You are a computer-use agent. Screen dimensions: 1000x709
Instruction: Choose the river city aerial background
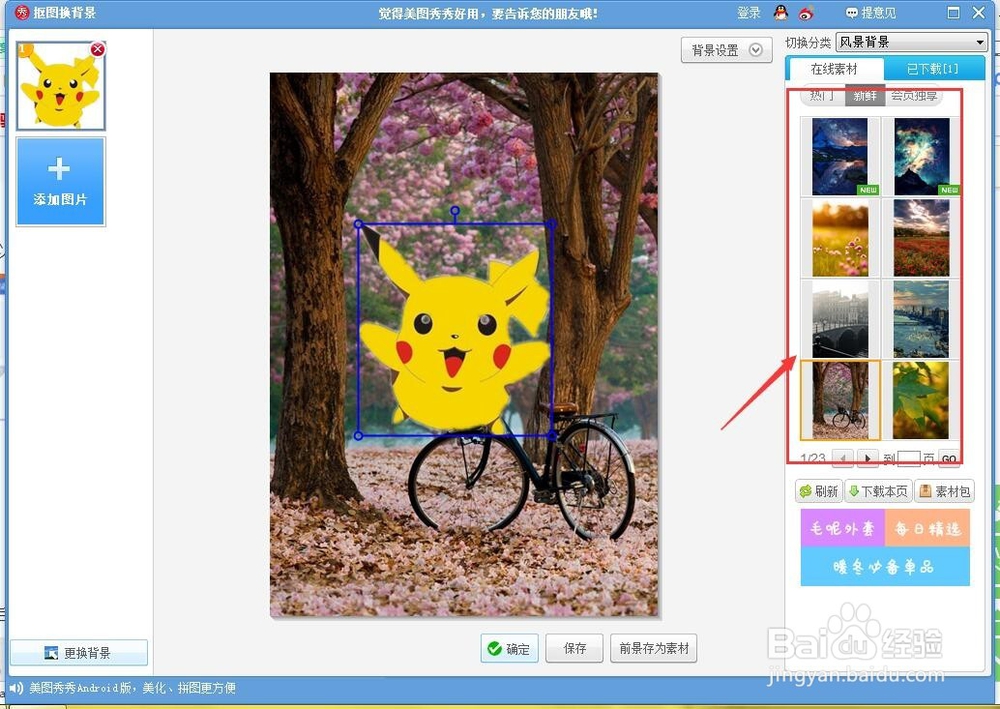tap(921, 319)
